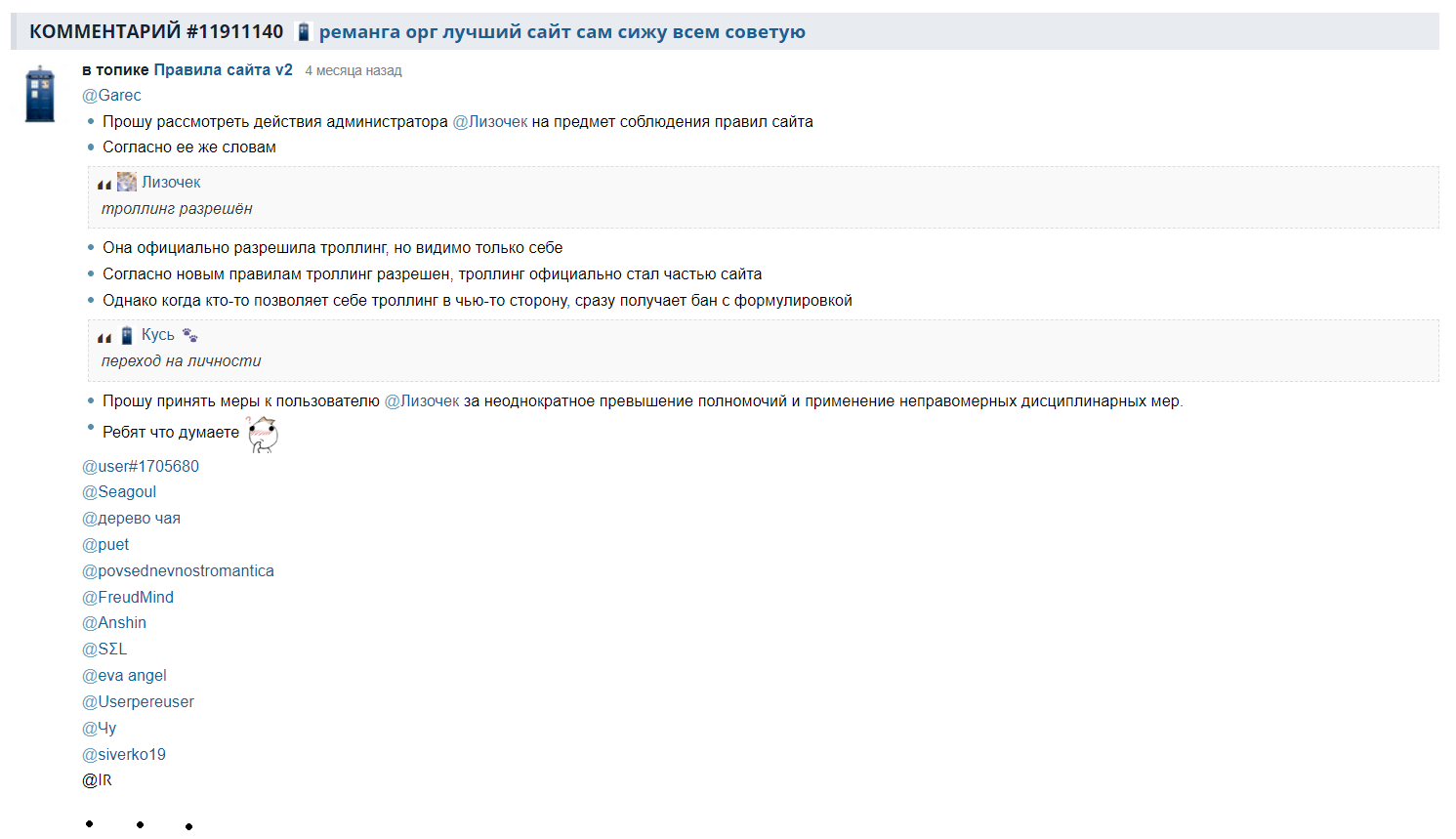Click the small TARDIS icon in the header

point(304,32)
